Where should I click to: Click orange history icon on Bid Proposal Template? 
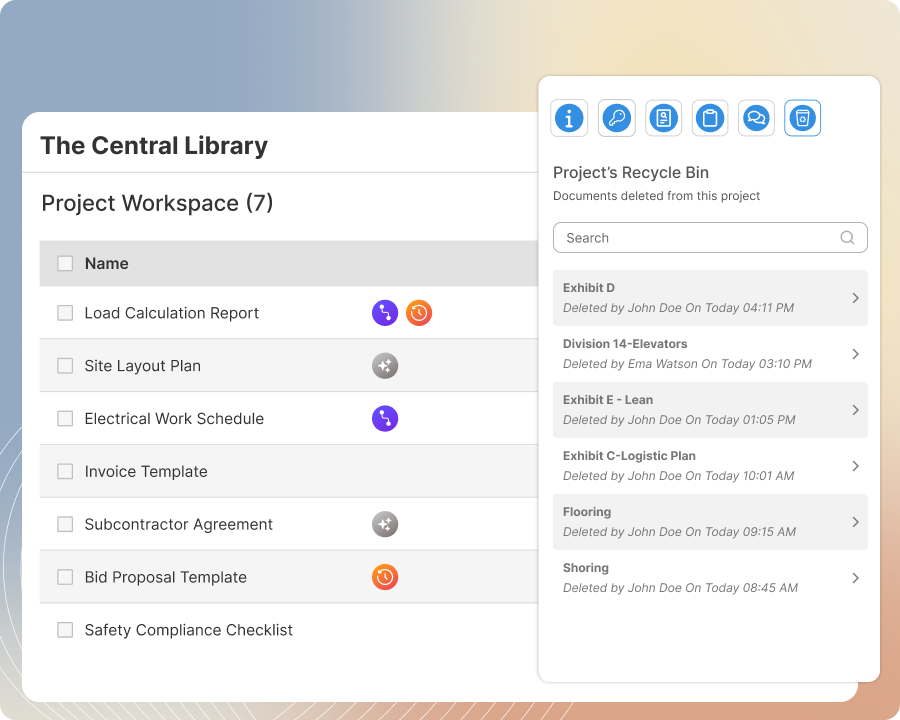pos(385,577)
